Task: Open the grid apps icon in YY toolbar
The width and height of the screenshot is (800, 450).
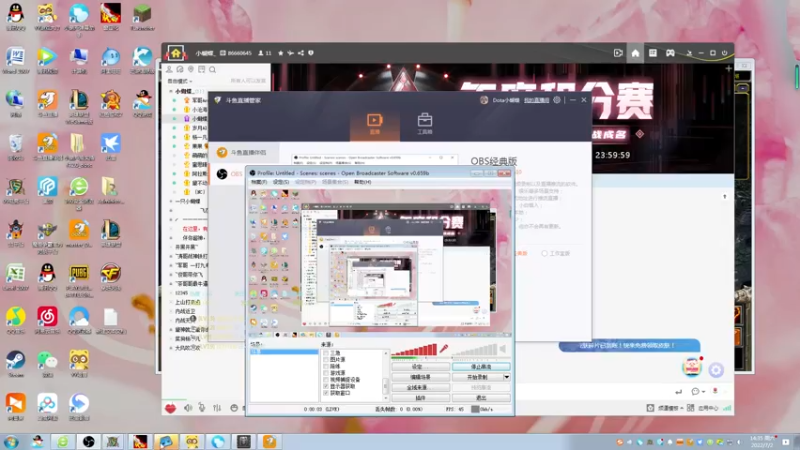Action: click(653, 53)
